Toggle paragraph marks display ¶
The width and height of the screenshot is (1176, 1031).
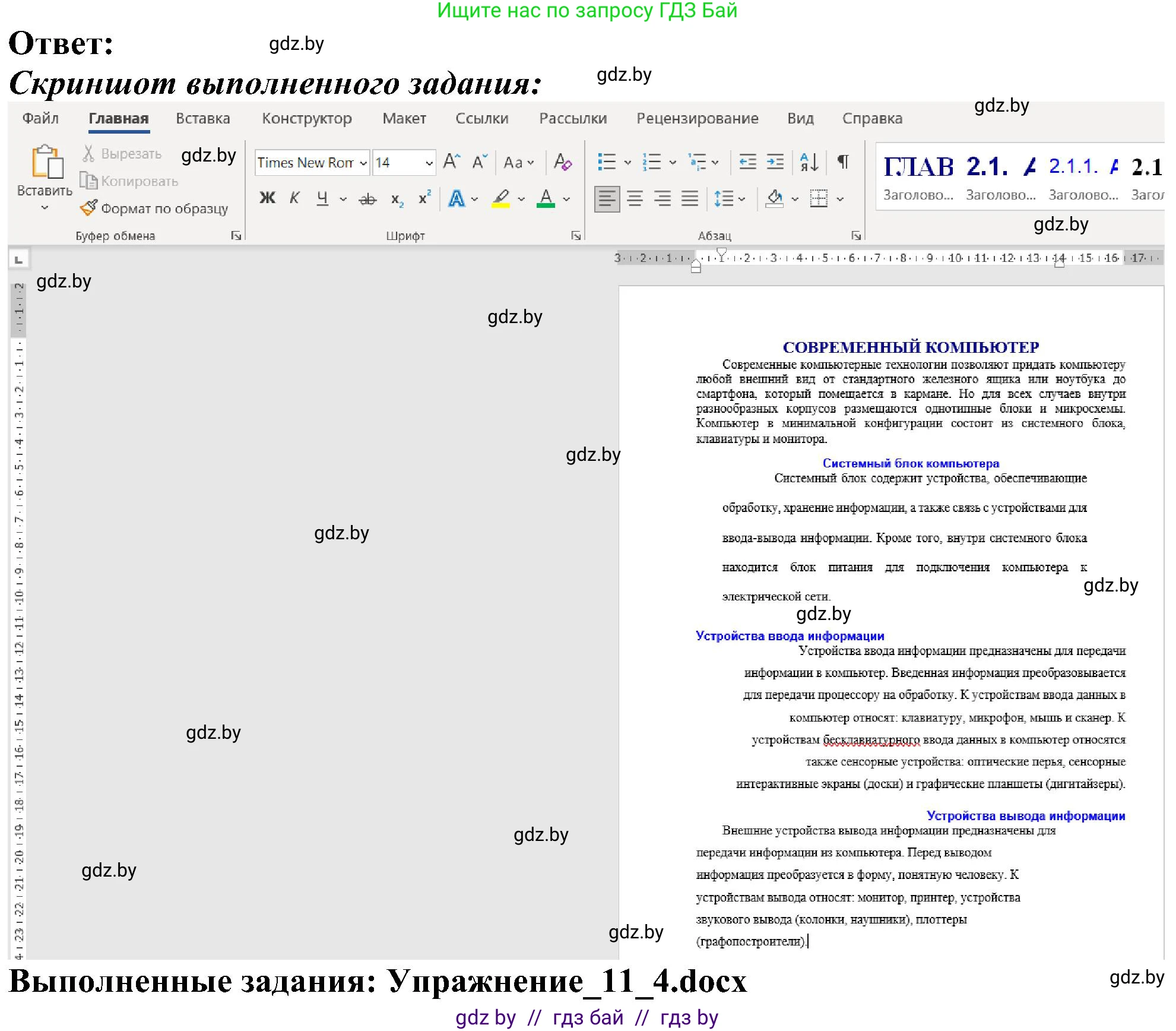tap(843, 162)
